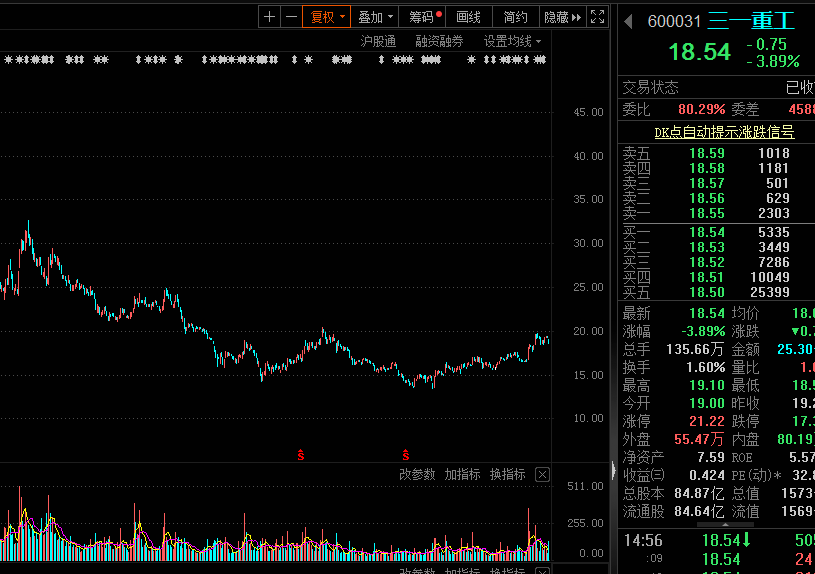The height and width of the screenshot is (574, 815).
Task: Toggle the 简约 simple mode
Action: pyautogui.click(x=515, y=17)
